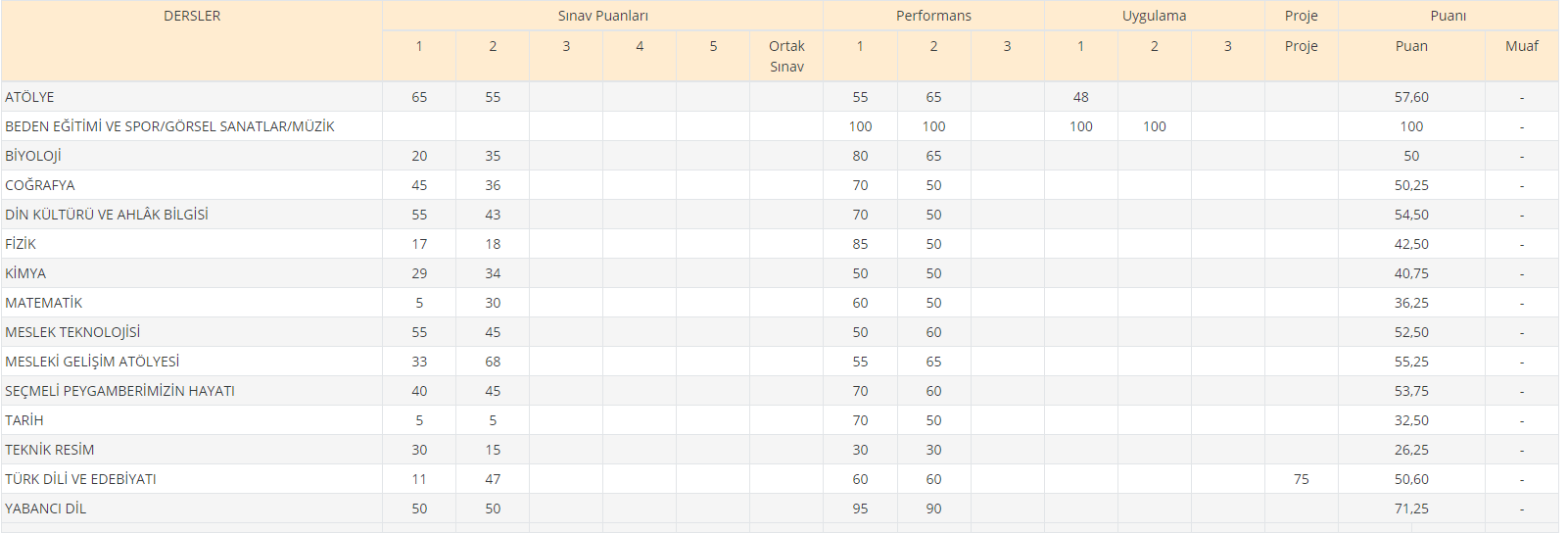Select the TARİH course name
The height and width of the screenshot is (533, 1568).
[24, 420]
